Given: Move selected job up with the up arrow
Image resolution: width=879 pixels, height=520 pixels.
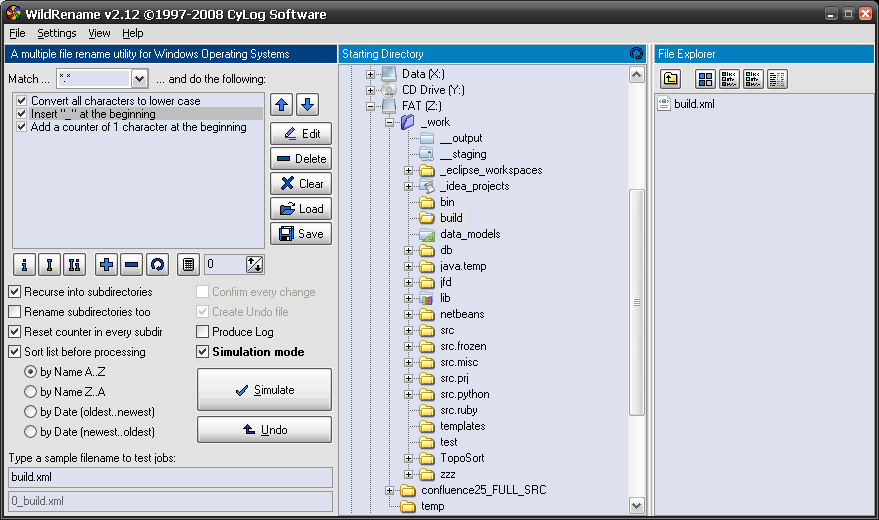Looking at the screenshot, I should (x=282, y=104).
